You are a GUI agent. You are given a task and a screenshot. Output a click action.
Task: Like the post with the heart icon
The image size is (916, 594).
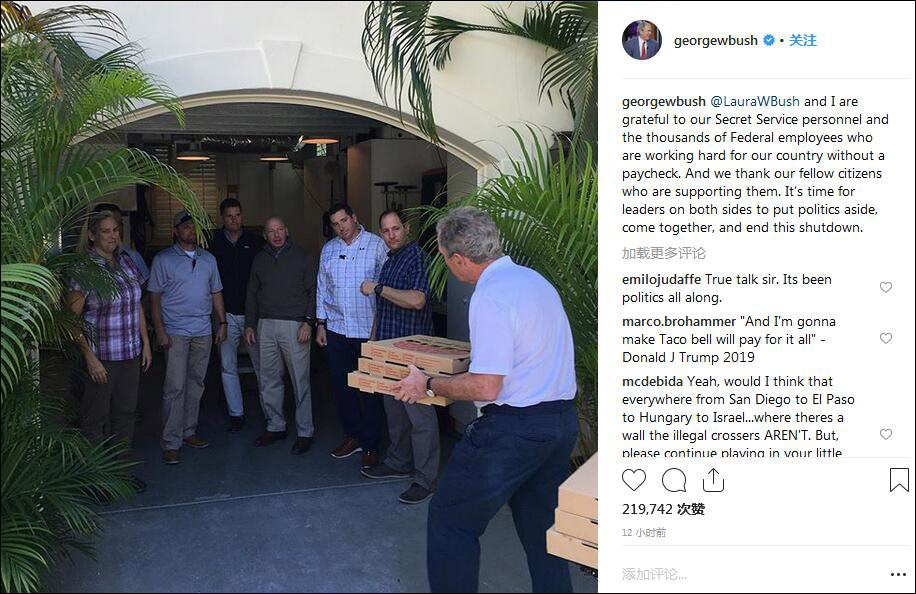(x=633, y=480)
